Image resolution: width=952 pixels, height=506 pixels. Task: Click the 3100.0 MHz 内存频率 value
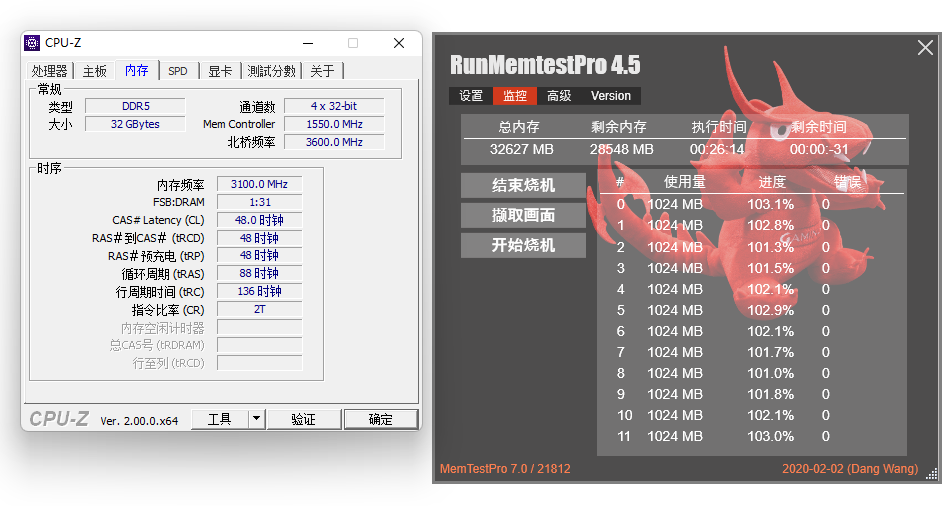tap(259, 184)
